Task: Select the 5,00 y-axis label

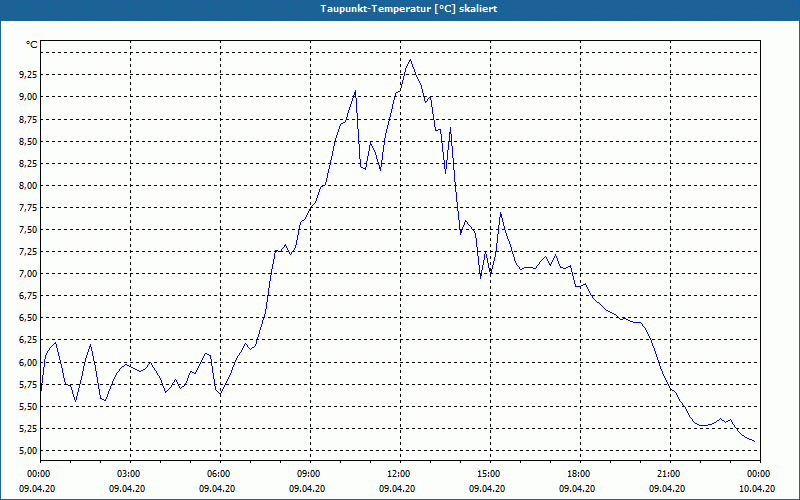Action: point(28,451)
